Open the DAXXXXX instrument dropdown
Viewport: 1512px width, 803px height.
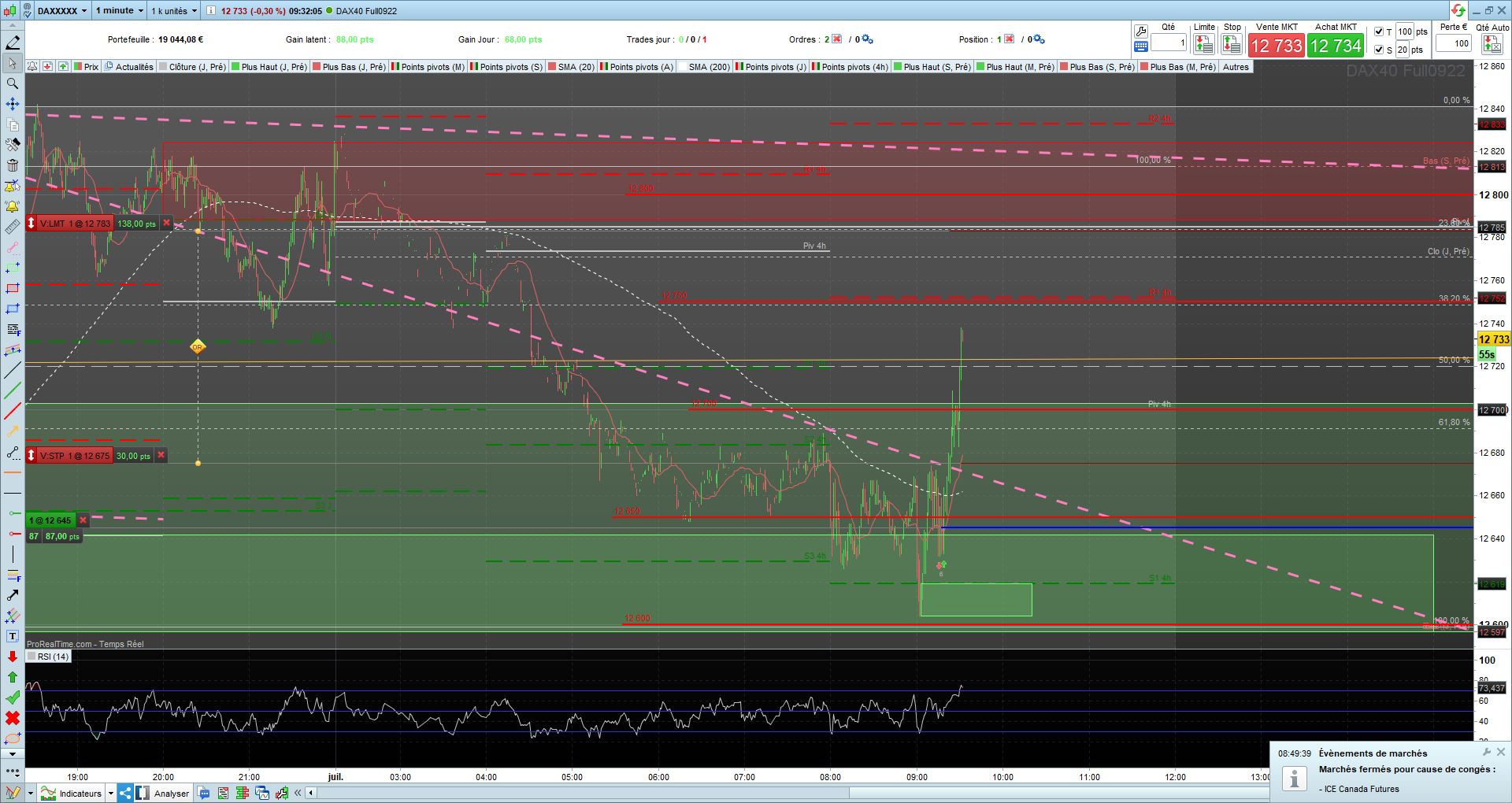pyautogui.click(x=61, y=11)
